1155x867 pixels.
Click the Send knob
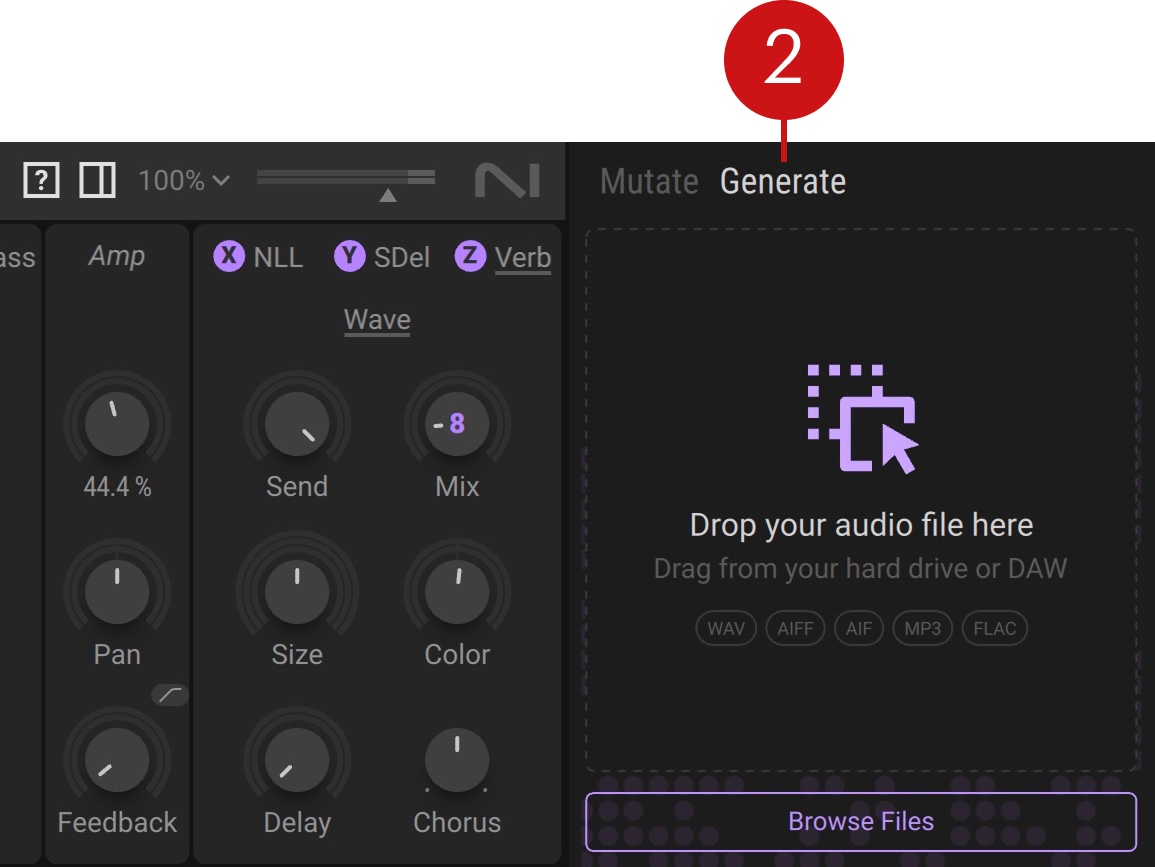point(297,424)
